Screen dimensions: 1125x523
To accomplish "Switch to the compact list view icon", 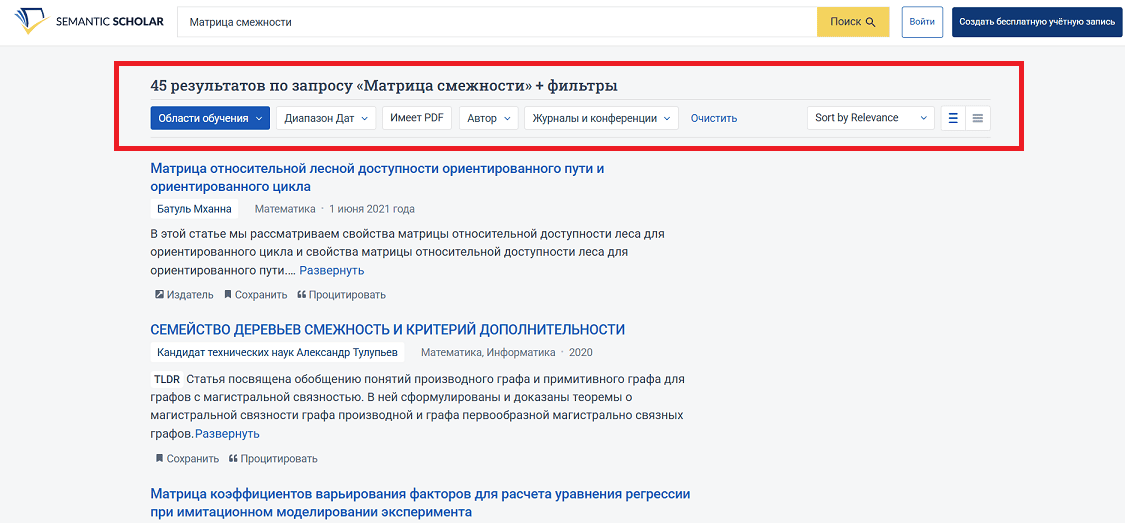I will (978, 118).
